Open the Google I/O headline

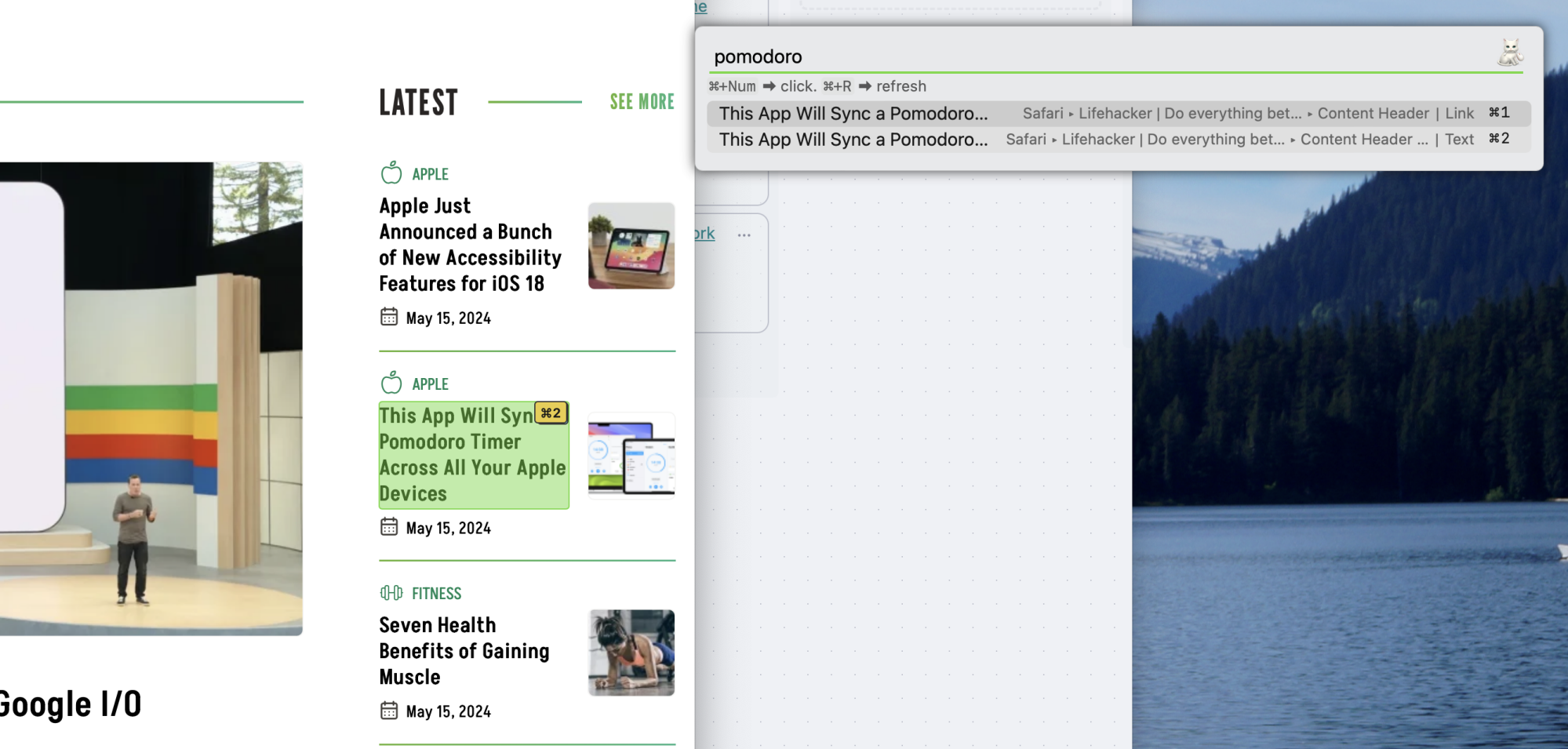click(x=71, y=704)
